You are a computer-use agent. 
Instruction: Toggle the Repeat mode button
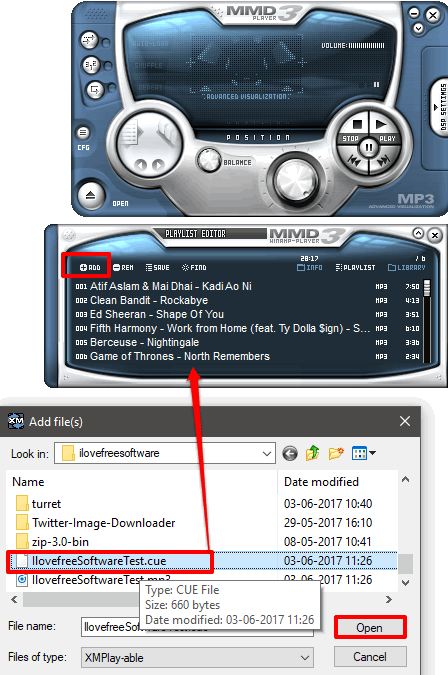[94, 90]
